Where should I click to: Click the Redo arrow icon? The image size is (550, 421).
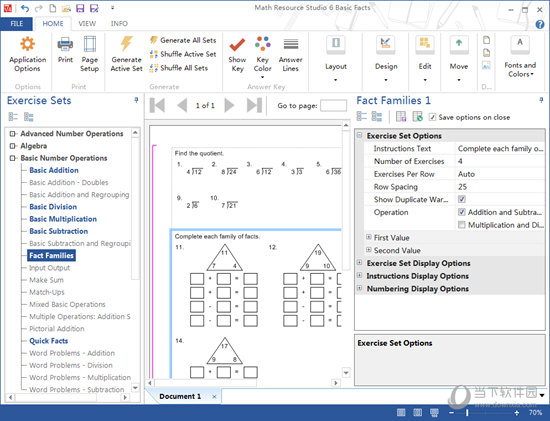tap(38, 8)
